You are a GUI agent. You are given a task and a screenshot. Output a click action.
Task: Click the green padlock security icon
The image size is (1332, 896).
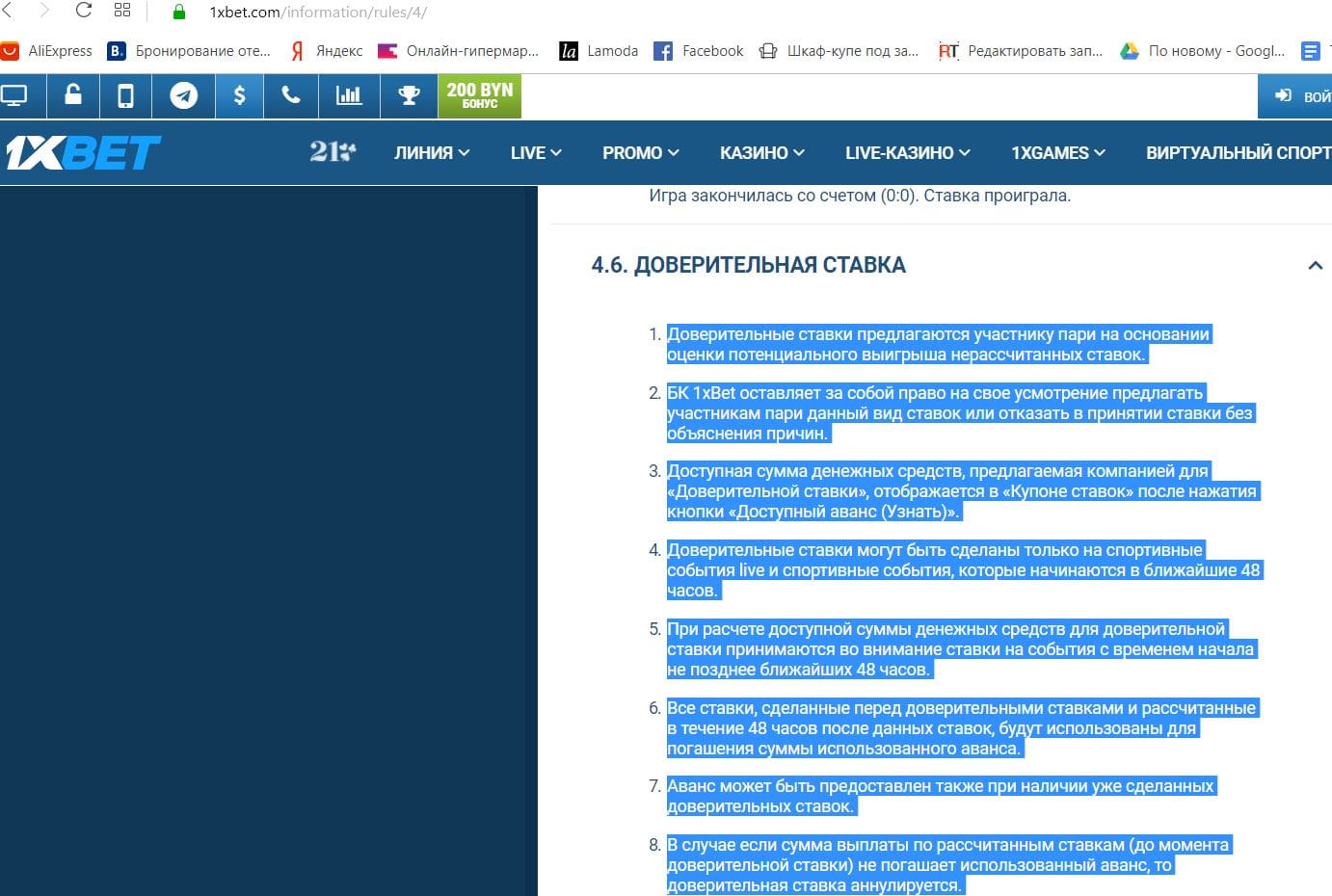[x=178, y=12]
